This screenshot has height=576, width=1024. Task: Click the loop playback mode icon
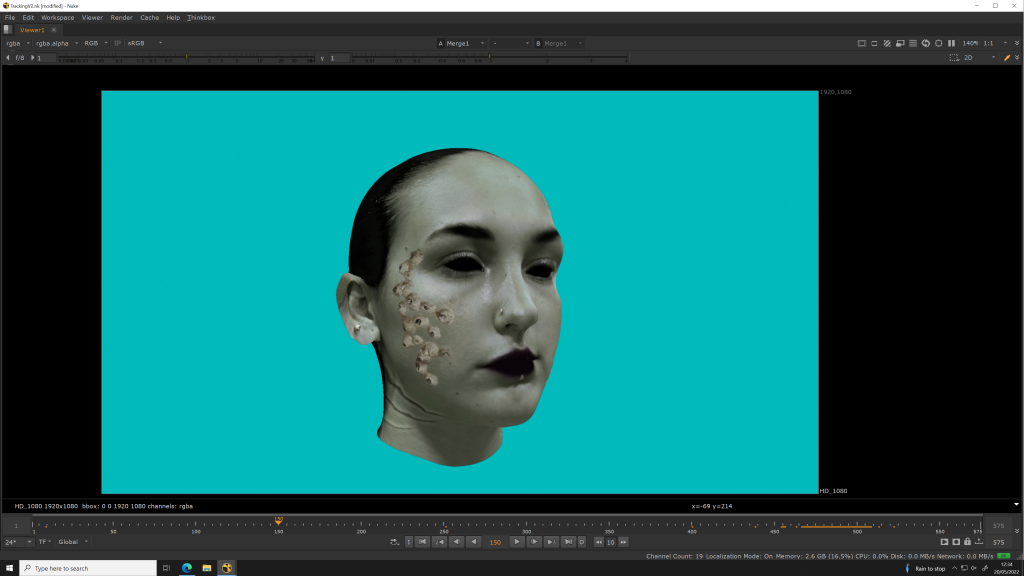coord(394,542)
